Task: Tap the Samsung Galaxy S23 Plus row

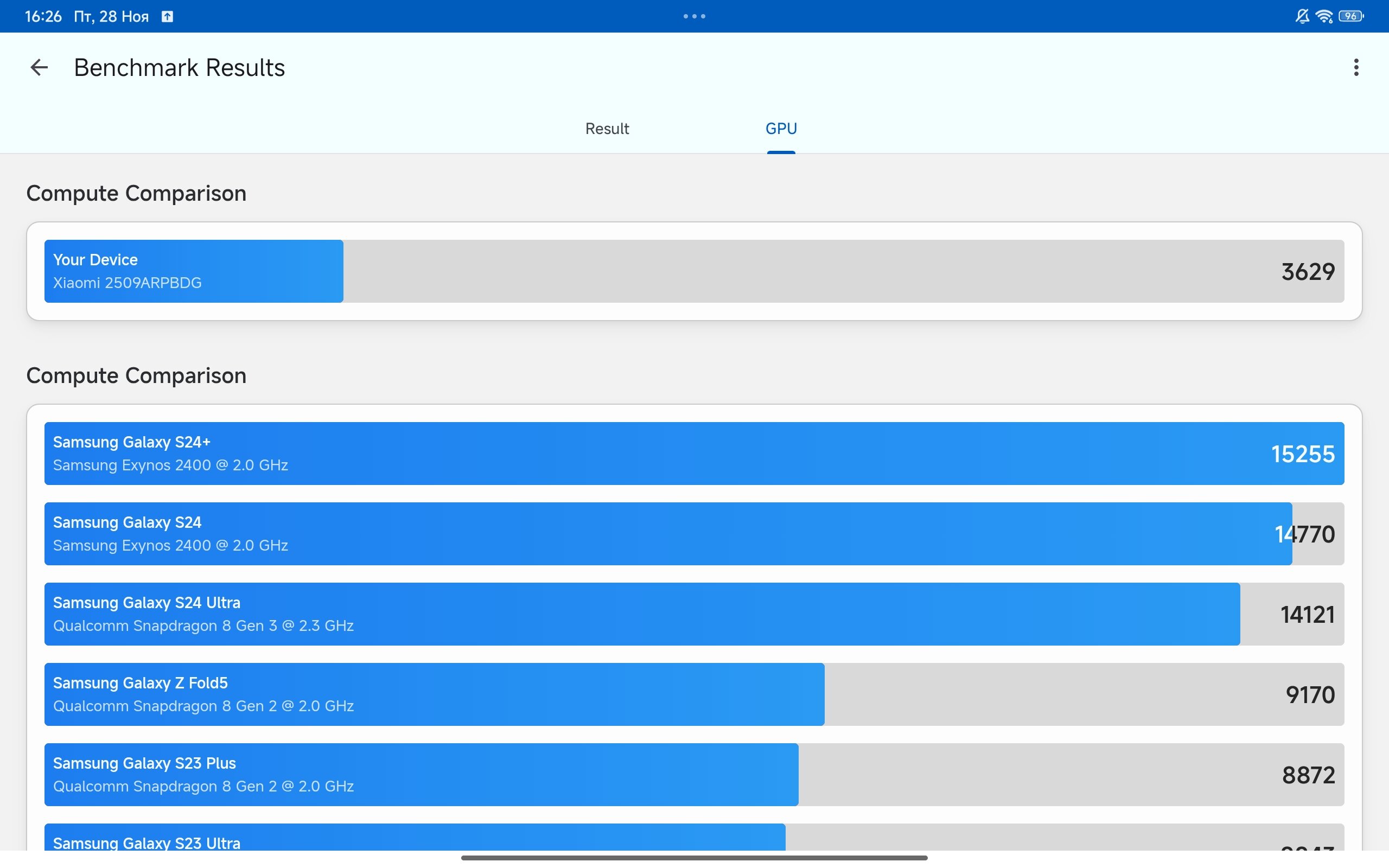Action: (694, 775)
